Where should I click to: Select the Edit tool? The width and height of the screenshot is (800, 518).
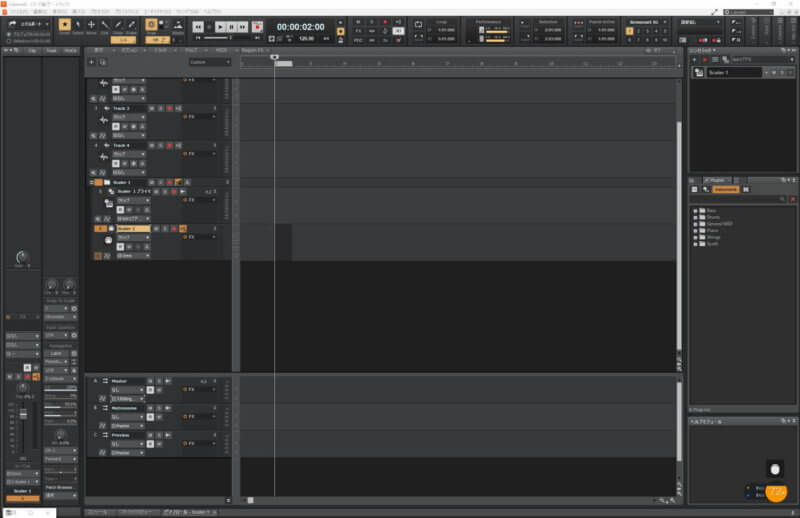click(x=105, y=26)
